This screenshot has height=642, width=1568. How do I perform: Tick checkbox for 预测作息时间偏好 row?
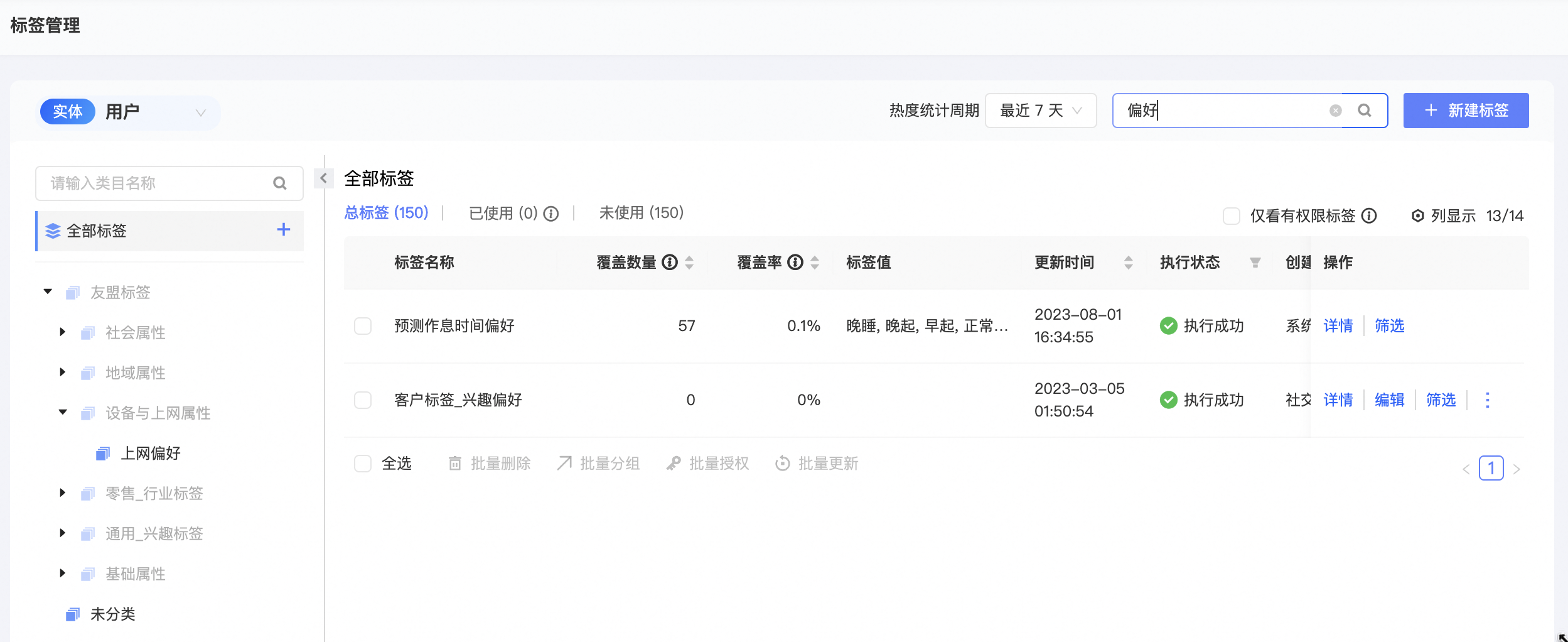coord(363,325)
